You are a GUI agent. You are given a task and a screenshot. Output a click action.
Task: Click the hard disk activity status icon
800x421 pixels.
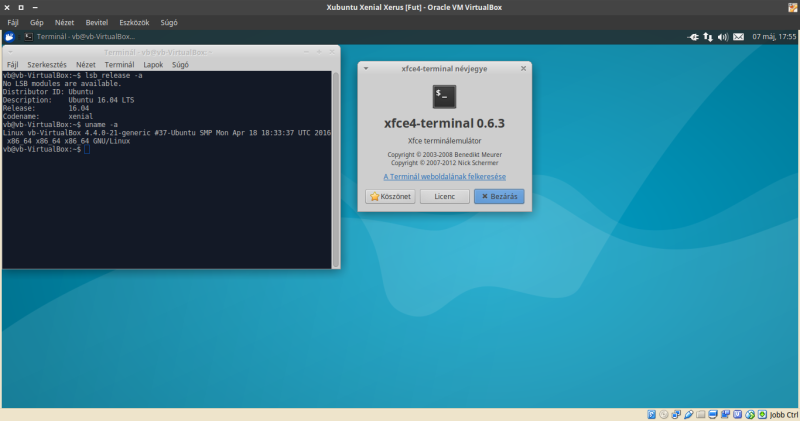(652, 415)
